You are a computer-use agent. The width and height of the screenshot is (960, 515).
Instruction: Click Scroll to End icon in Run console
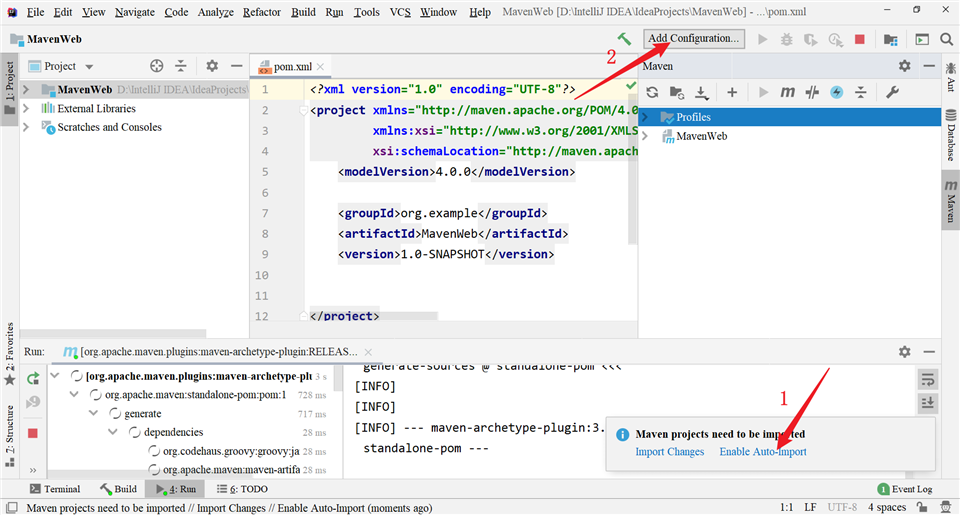coord(928,403)
